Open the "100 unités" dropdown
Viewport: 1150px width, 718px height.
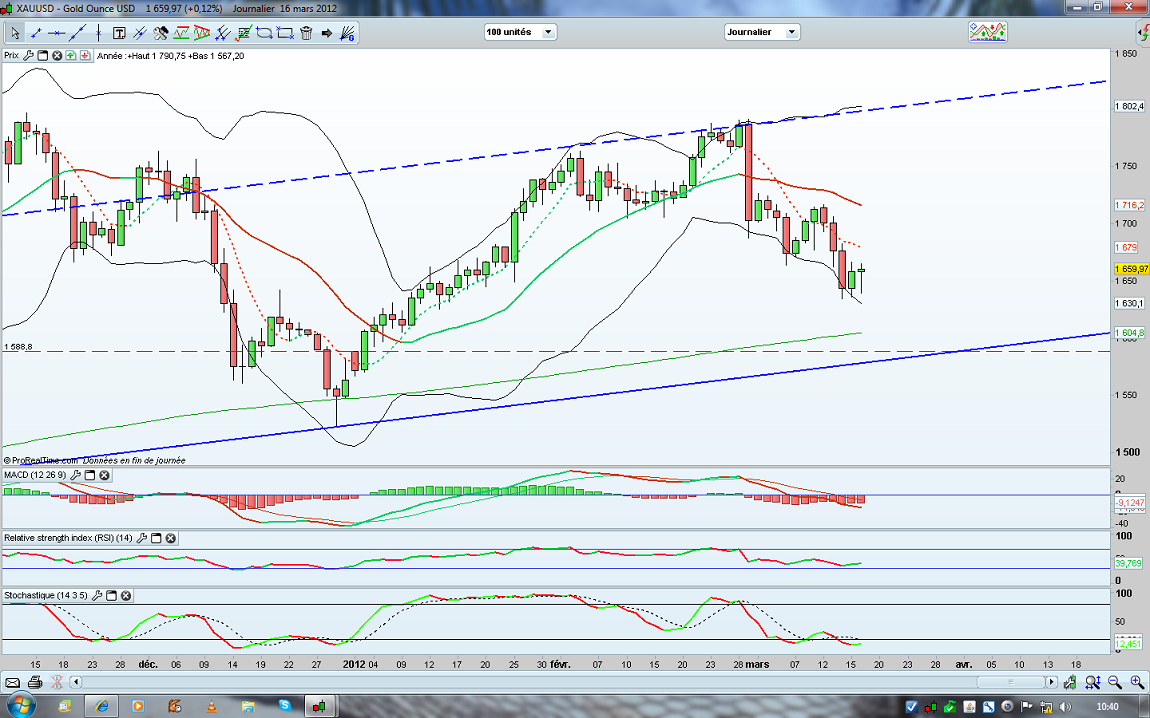(520, 32)
